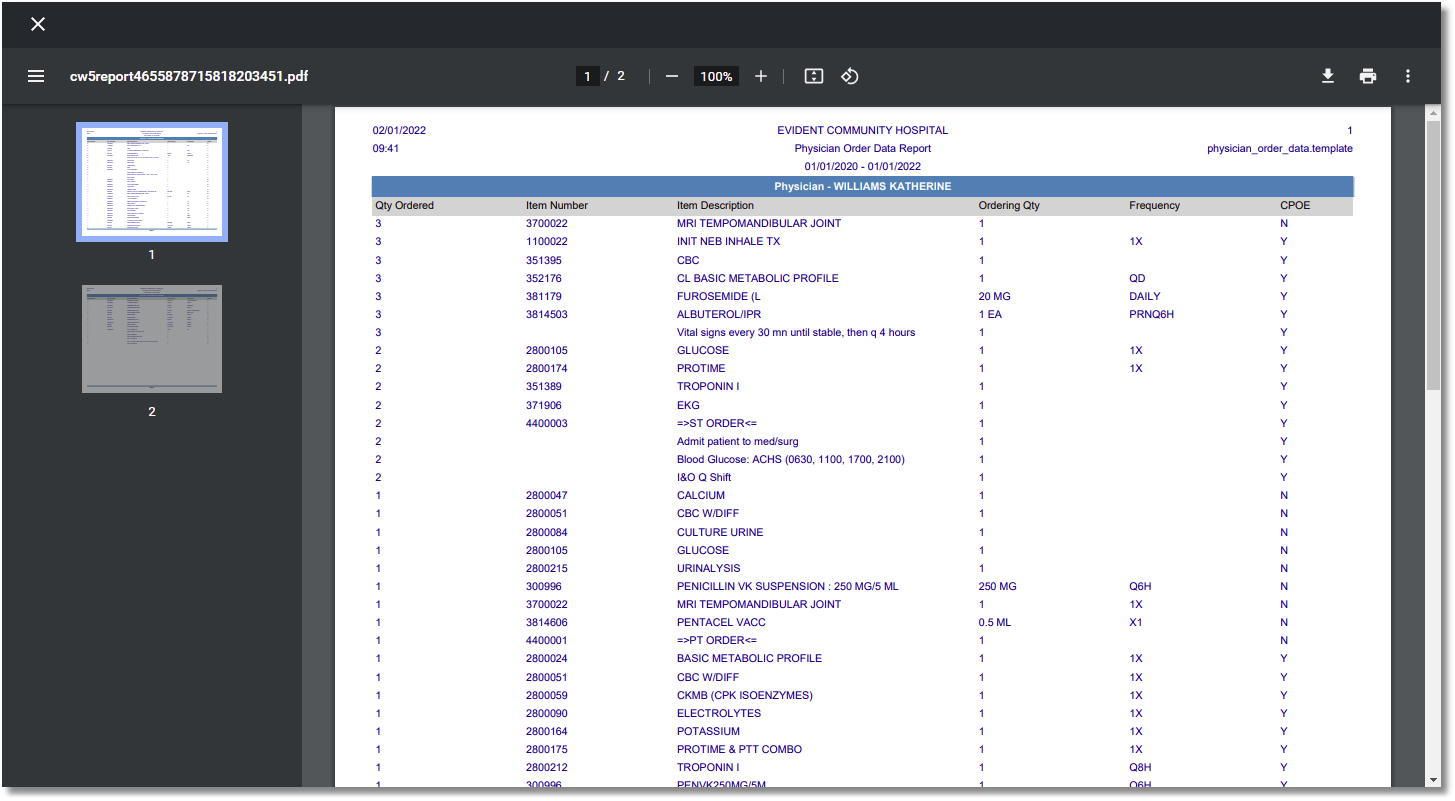Click the 250 MG ordering quantity
Viewport: 1455px width, 801px height.
point(998,586)
